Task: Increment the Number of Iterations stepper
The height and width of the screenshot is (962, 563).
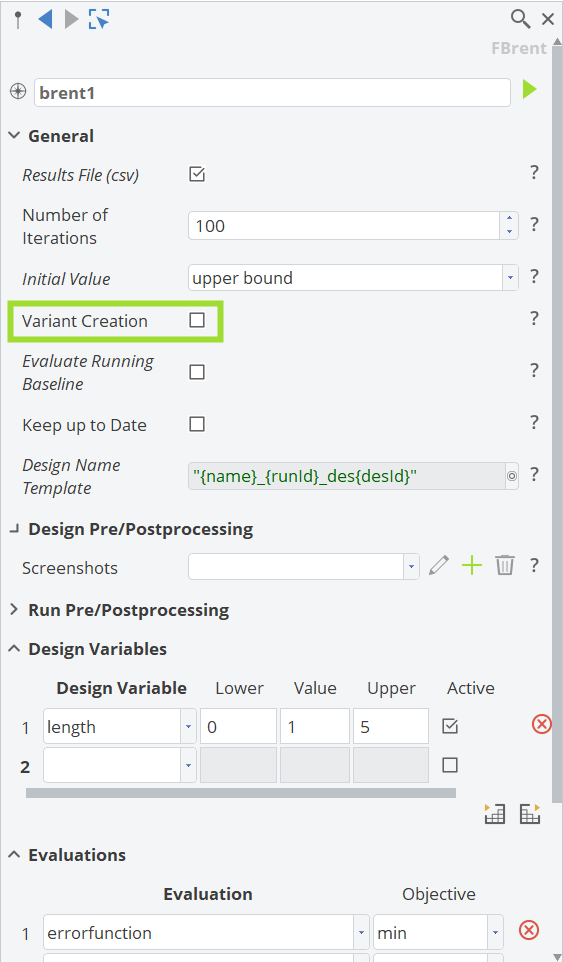Action: [509, 219]
